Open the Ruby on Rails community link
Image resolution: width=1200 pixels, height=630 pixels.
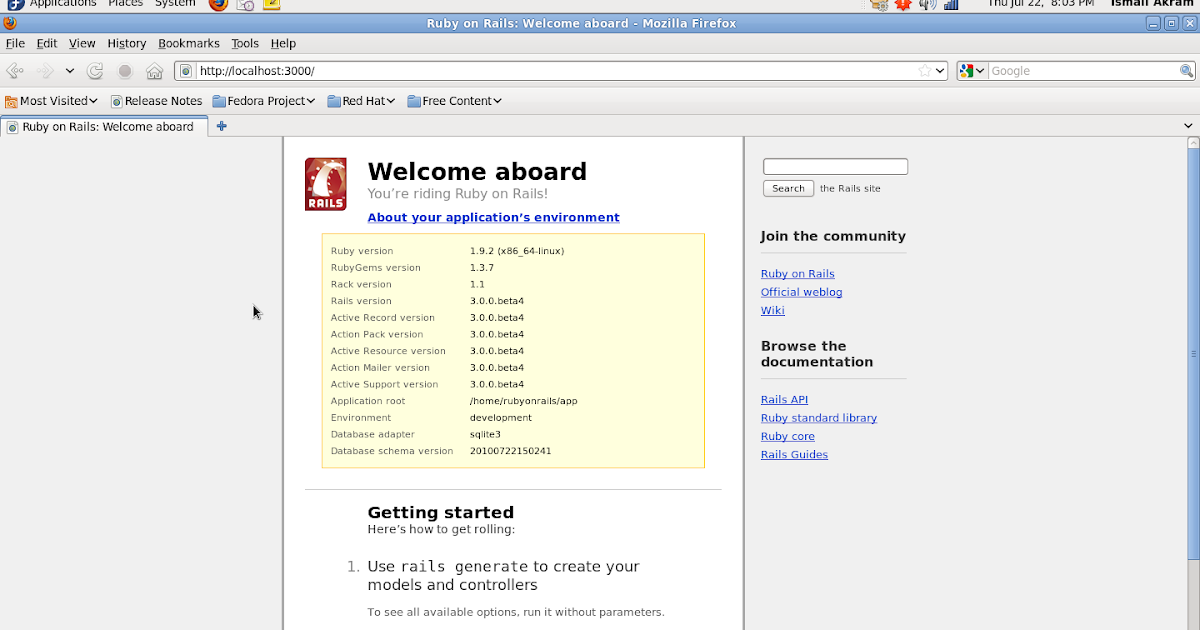pyautogui.click(x=798, y=274)
